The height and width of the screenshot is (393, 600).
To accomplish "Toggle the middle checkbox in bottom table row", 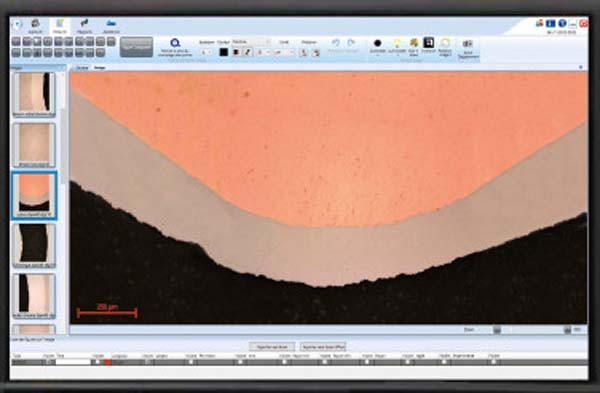I will click(x=284, y=362).
